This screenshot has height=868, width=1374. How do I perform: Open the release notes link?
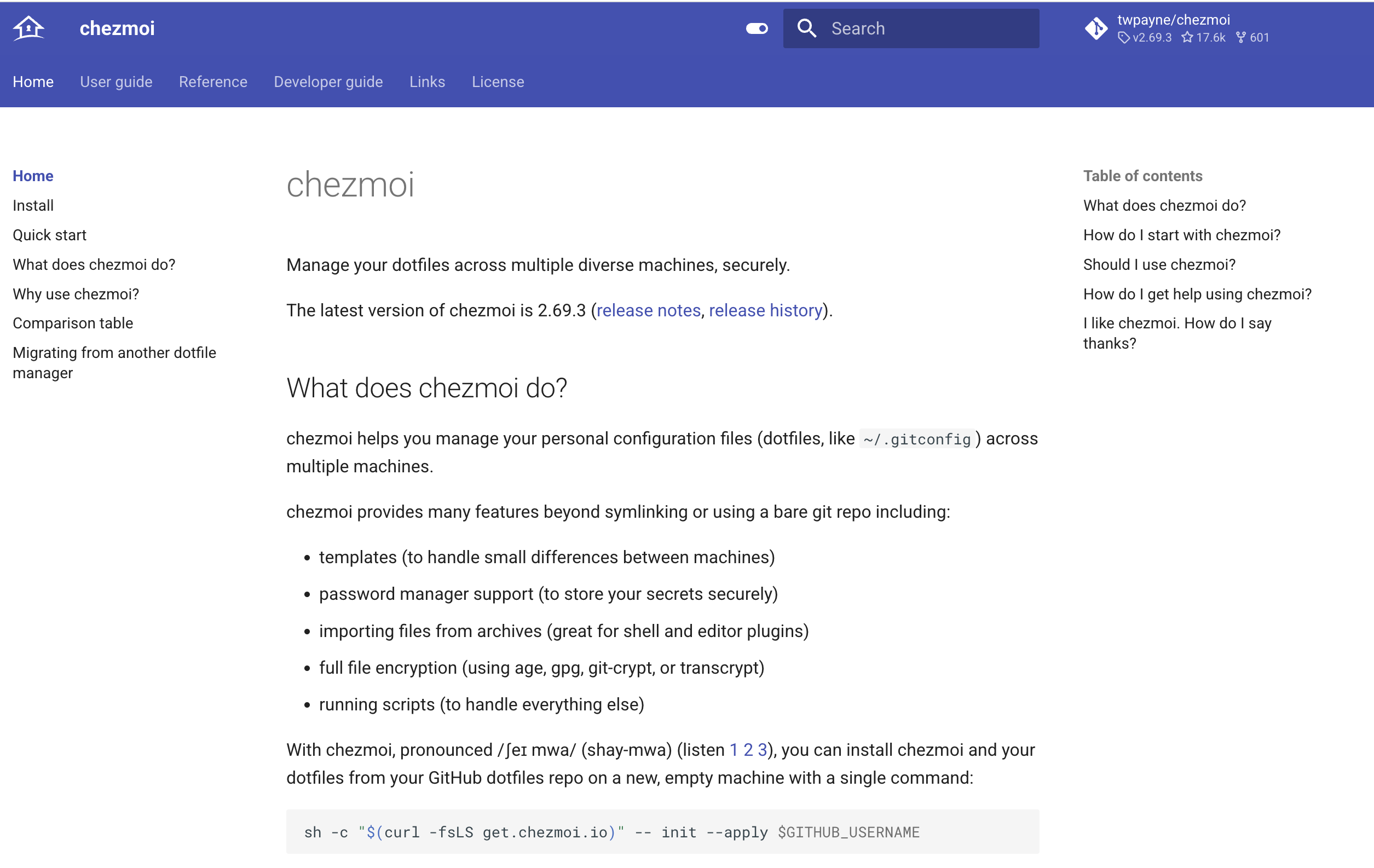648,310
